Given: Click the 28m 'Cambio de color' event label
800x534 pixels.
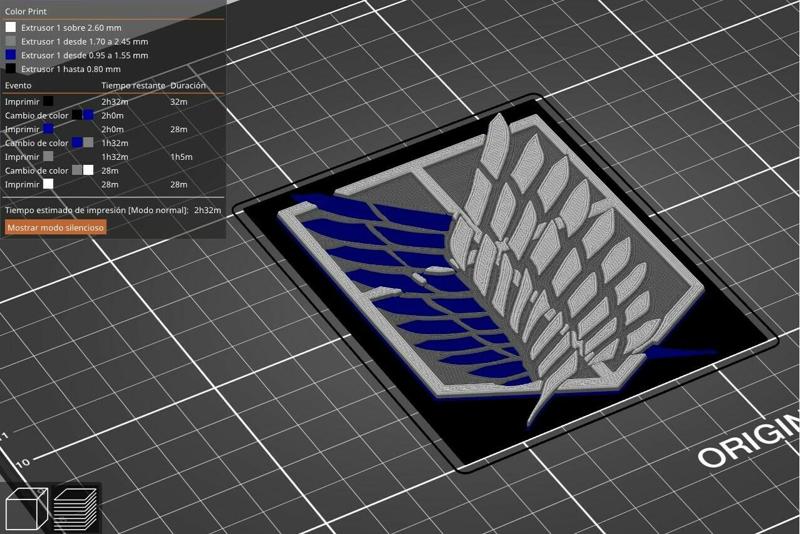Looking at the screenshot, I should pos(35,171).
